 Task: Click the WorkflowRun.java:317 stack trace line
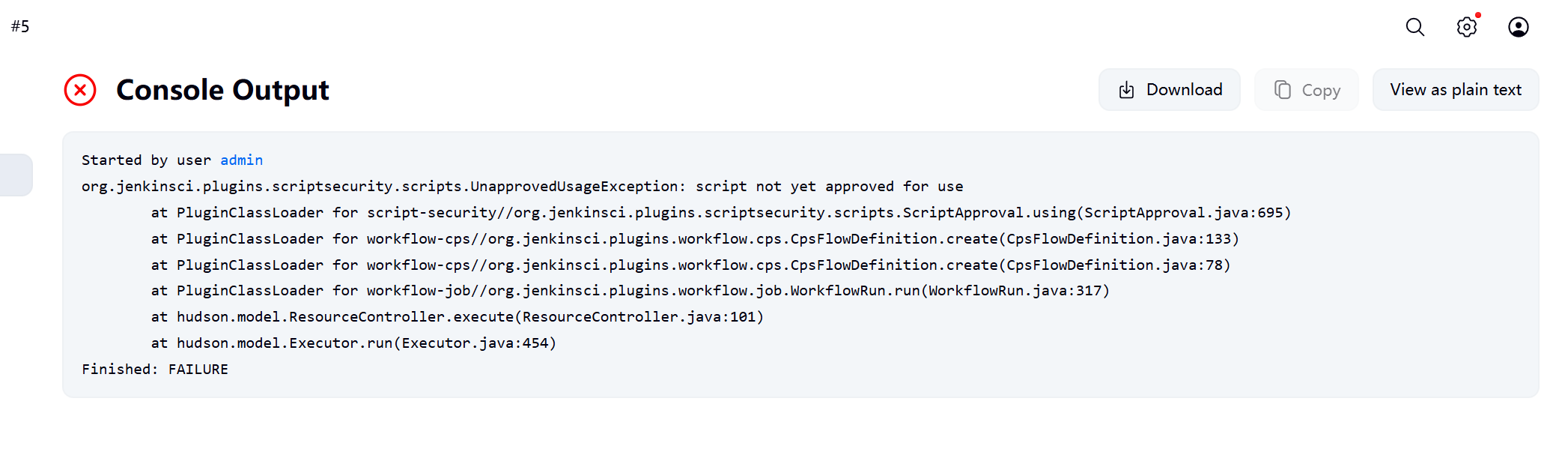pyautogui.click(x=630, y=290)
